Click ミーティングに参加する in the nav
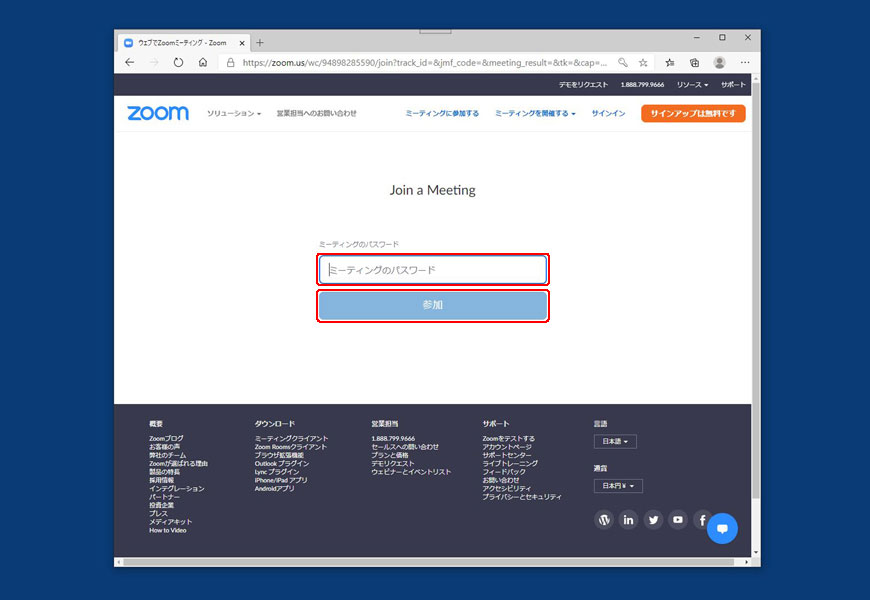This screenshot has height=600, width=870. tap(442, 113)
